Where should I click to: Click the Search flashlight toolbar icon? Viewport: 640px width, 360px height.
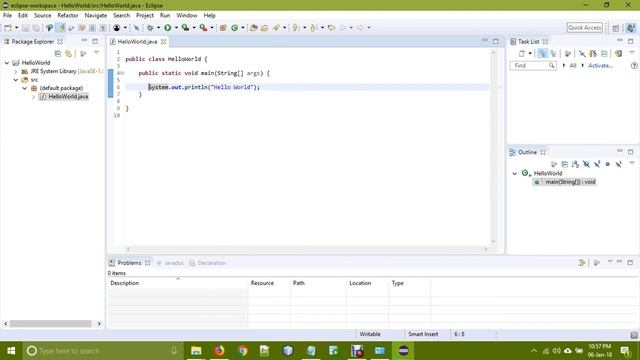tap(276, 28)
